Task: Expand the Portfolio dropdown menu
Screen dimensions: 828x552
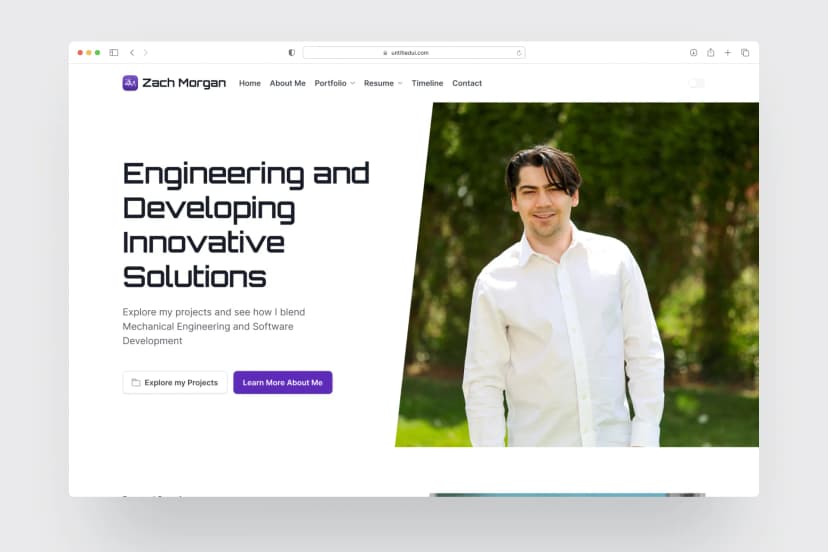Action: pos(335,83)
